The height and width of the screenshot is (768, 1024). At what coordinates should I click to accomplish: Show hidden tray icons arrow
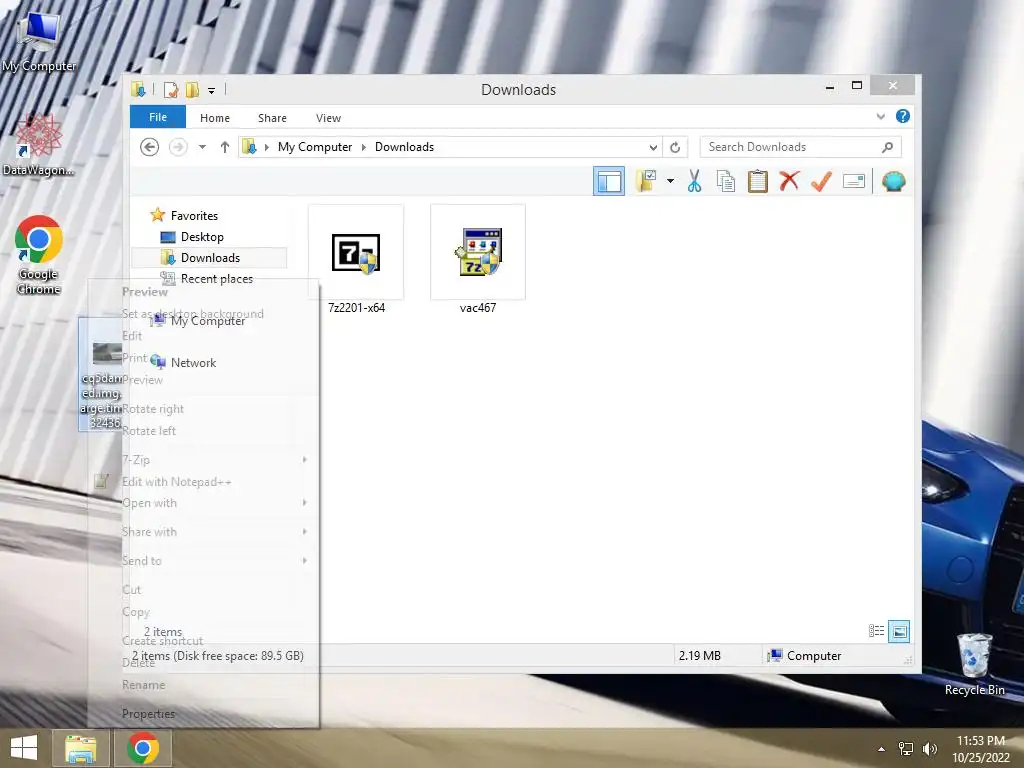click(x=882, y=749)
